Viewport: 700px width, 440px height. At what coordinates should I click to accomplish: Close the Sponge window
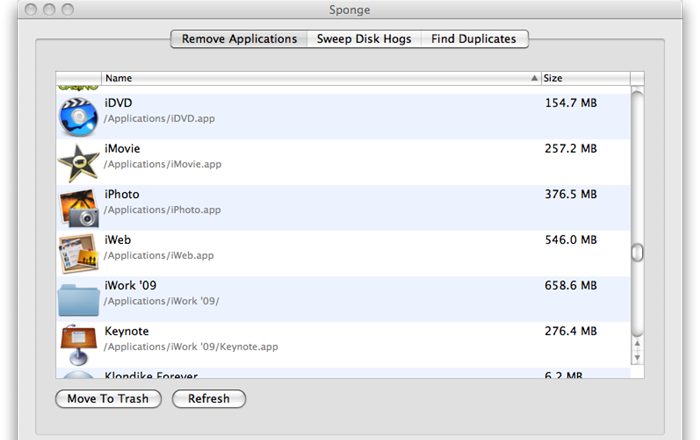pyautogui.click(x=31, y=9)
